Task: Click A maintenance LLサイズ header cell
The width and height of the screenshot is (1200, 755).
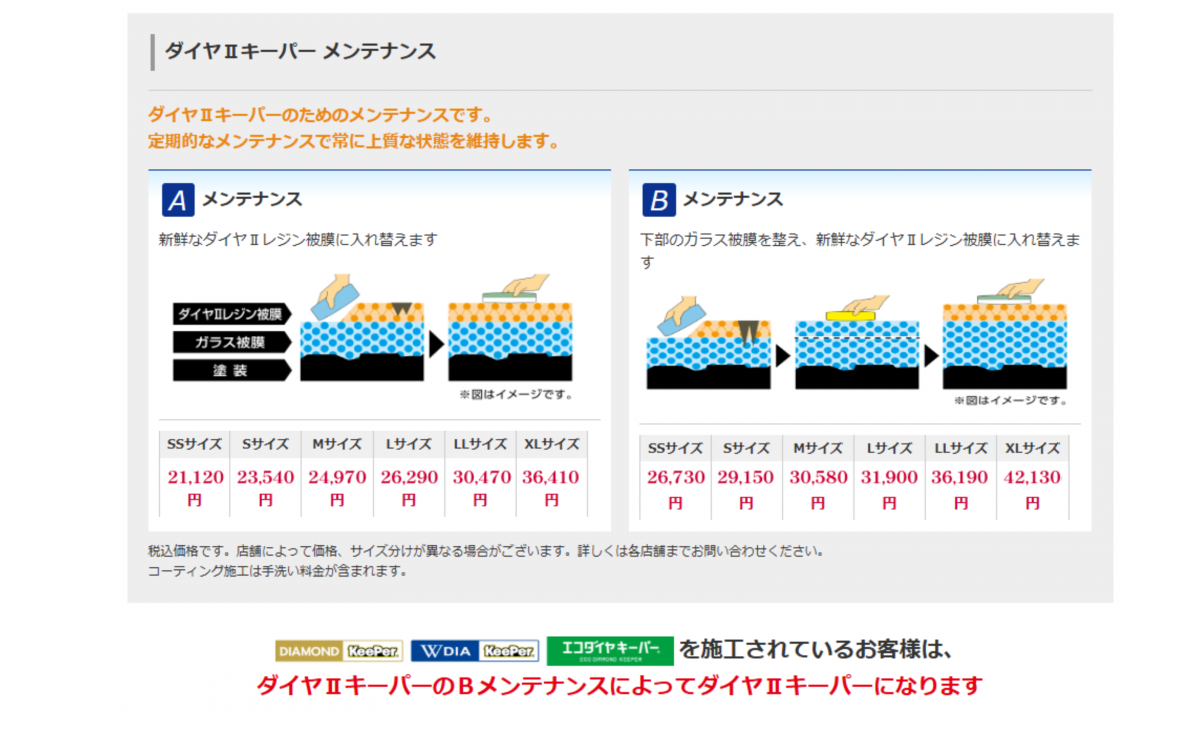Action: pyautogui.click(x=481, y=446)
